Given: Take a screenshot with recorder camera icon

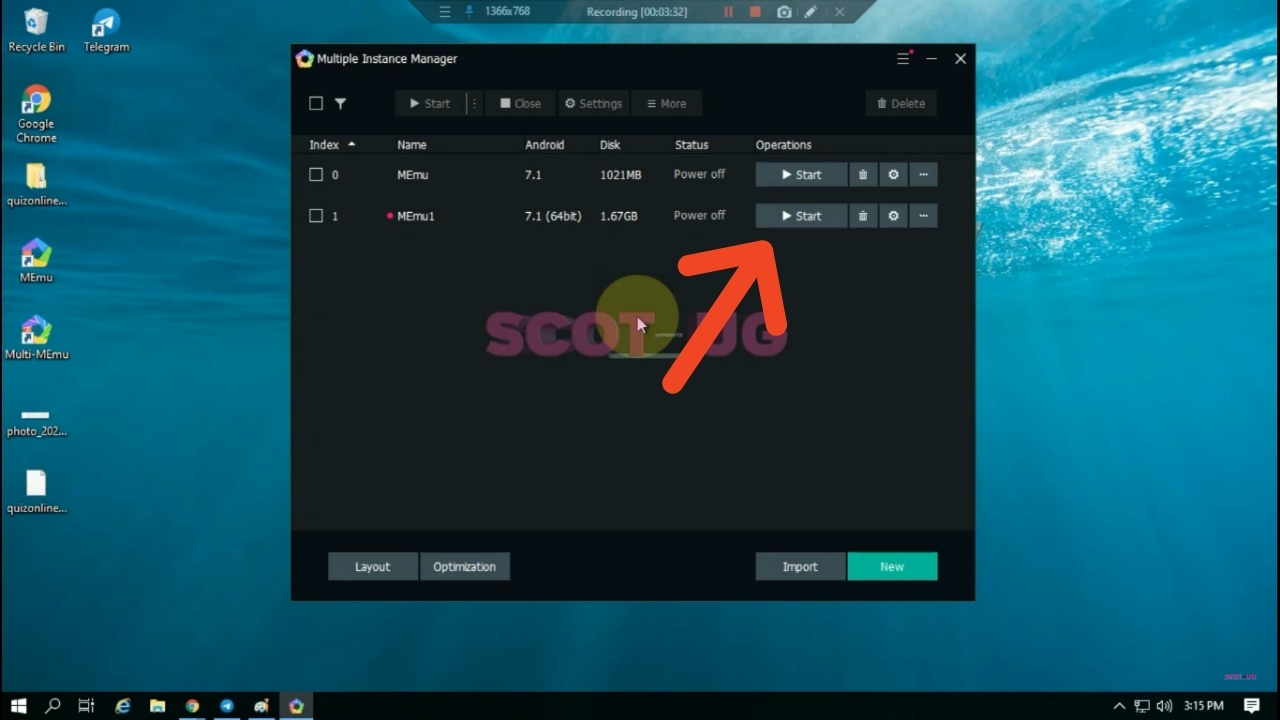Looking at the screenshot, I should click(784, 12).
